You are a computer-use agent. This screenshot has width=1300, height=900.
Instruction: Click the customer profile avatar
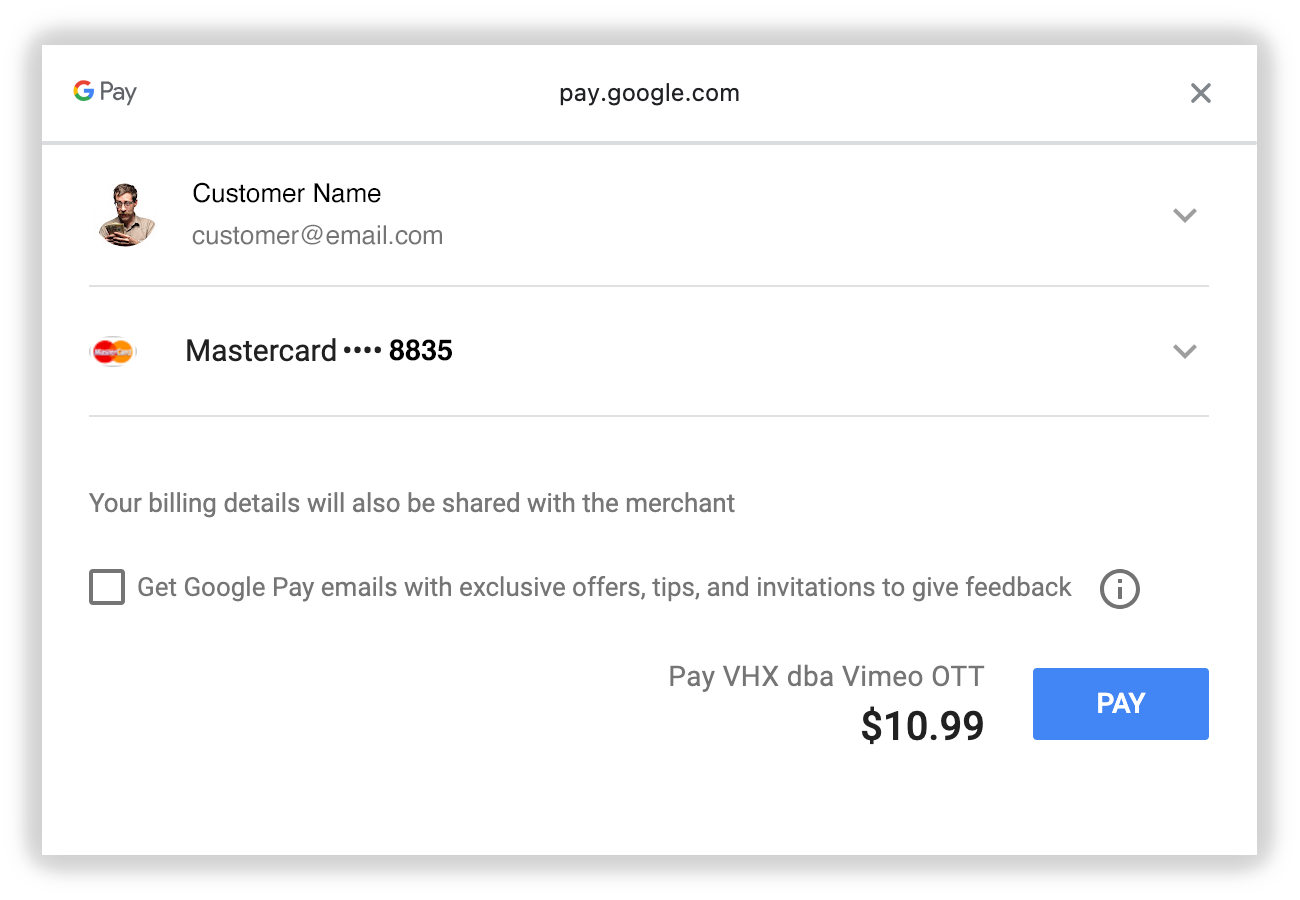[x=127, y=215]
